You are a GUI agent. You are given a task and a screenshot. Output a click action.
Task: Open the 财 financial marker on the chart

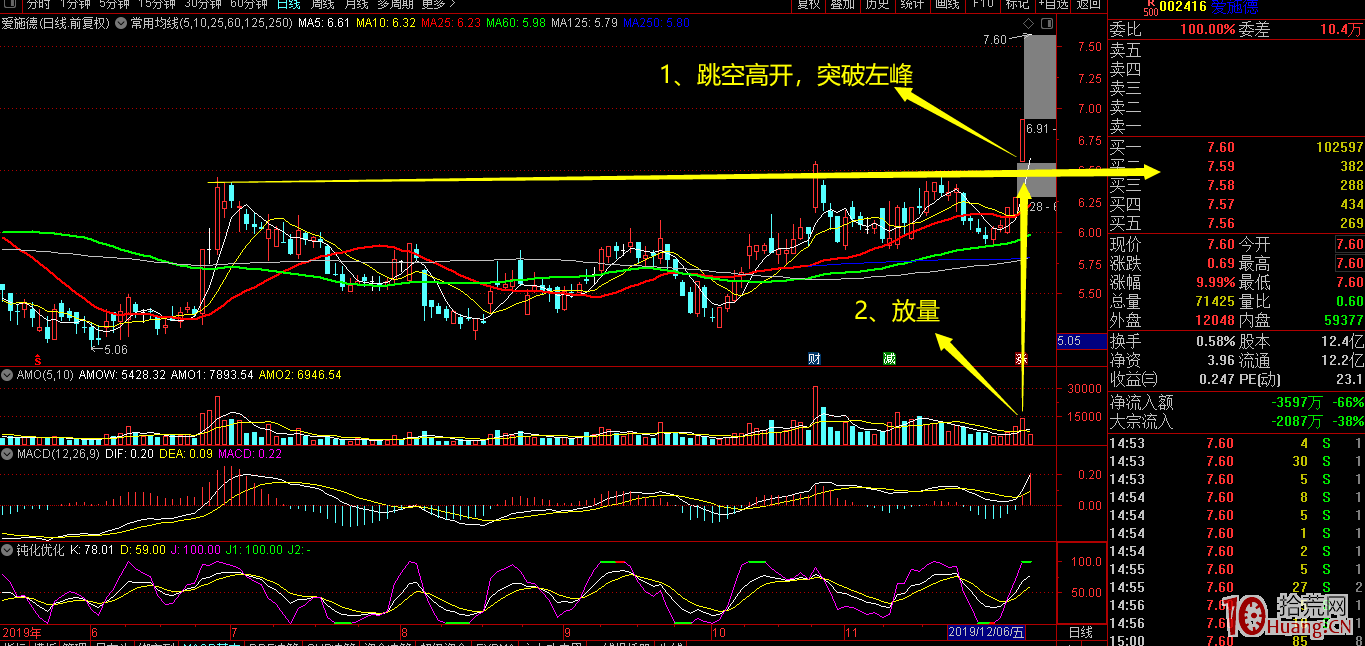(815, 358)
